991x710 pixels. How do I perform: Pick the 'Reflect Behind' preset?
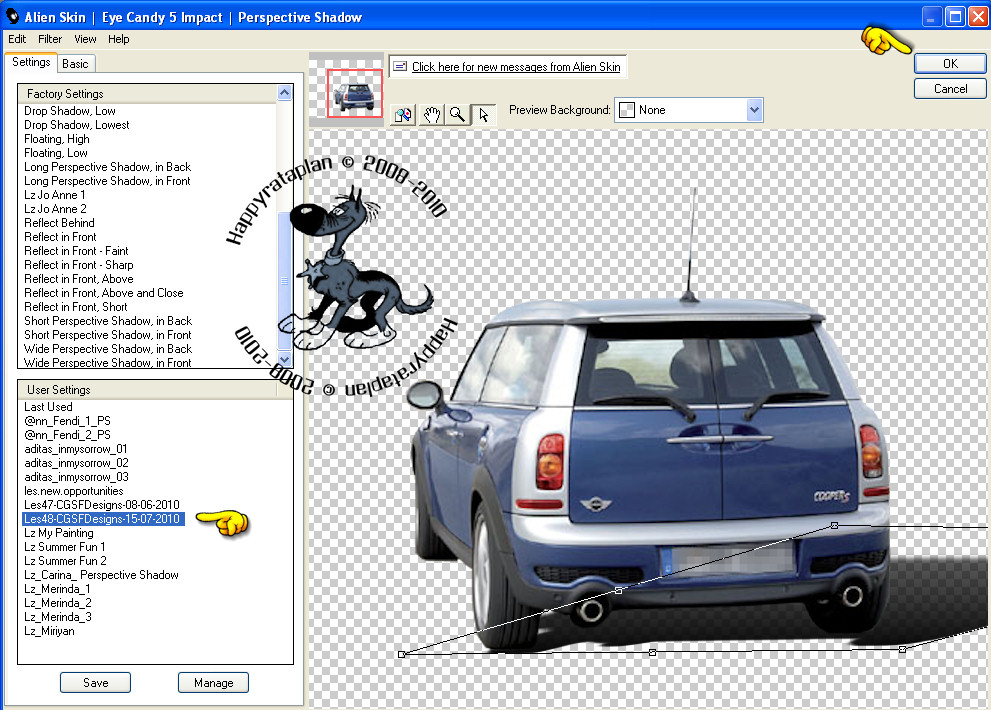click(x=59, y=223)
